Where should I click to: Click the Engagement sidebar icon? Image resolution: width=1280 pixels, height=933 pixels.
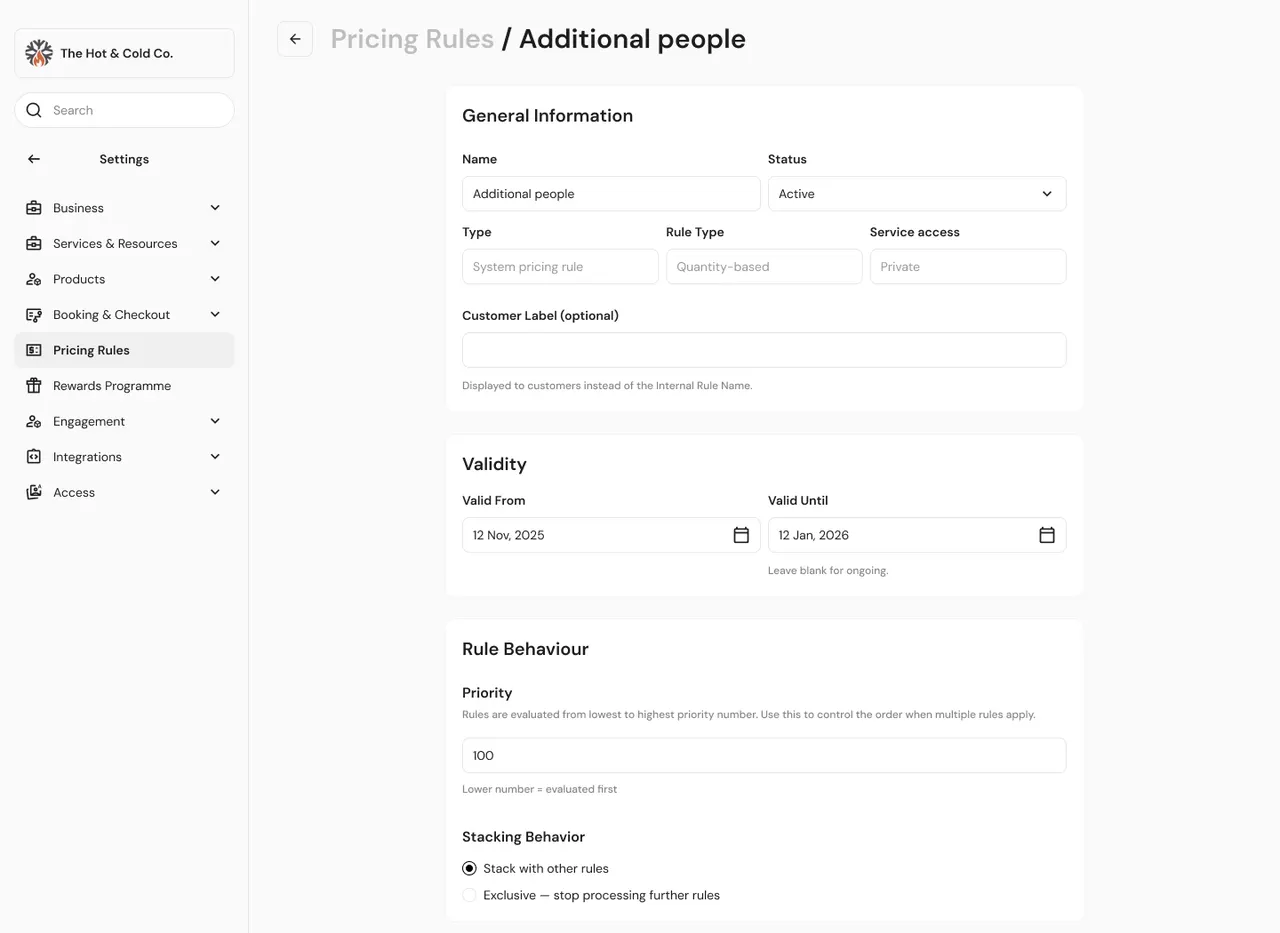(34, 421)
